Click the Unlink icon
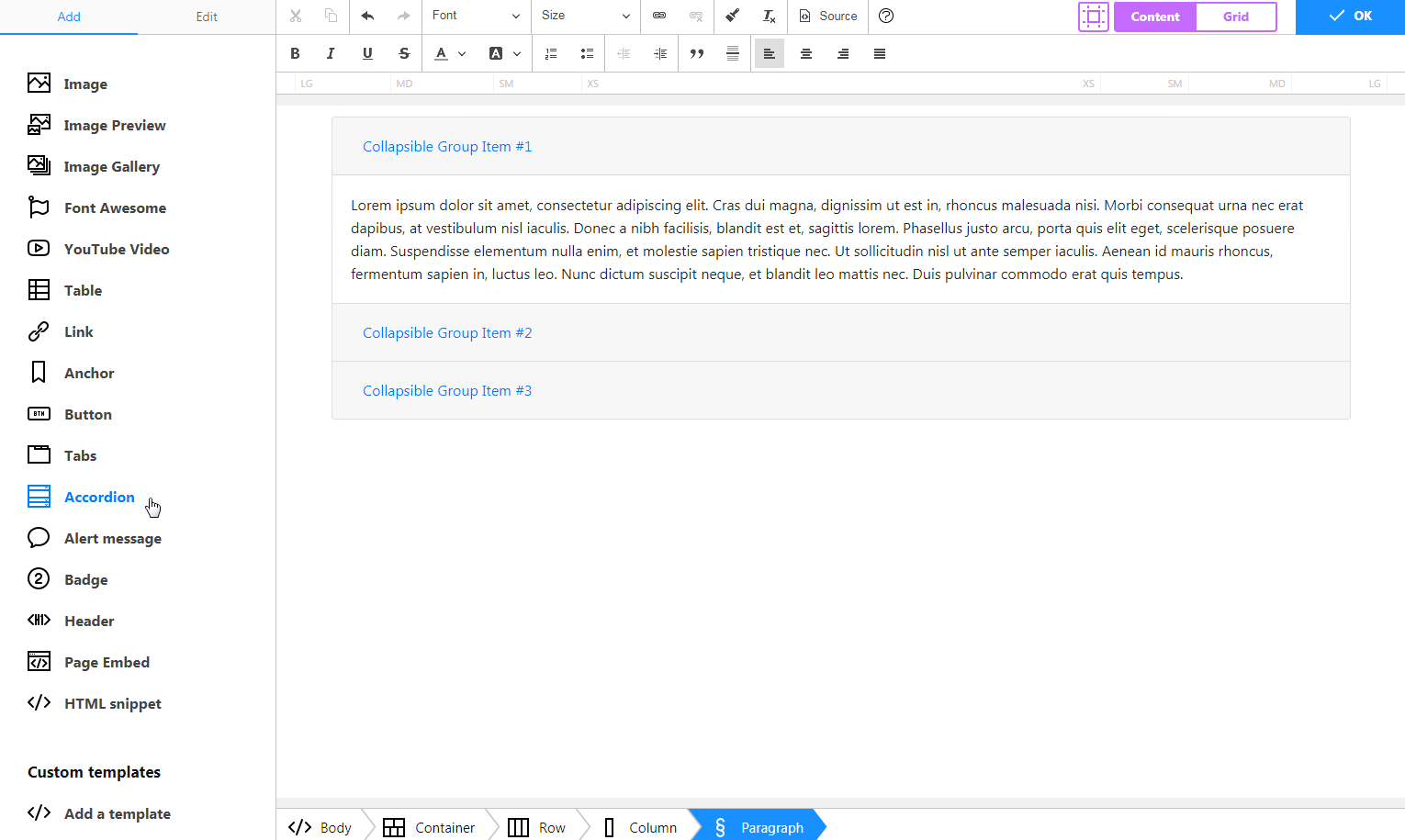 pyautogui.click(x=696, y=16)
